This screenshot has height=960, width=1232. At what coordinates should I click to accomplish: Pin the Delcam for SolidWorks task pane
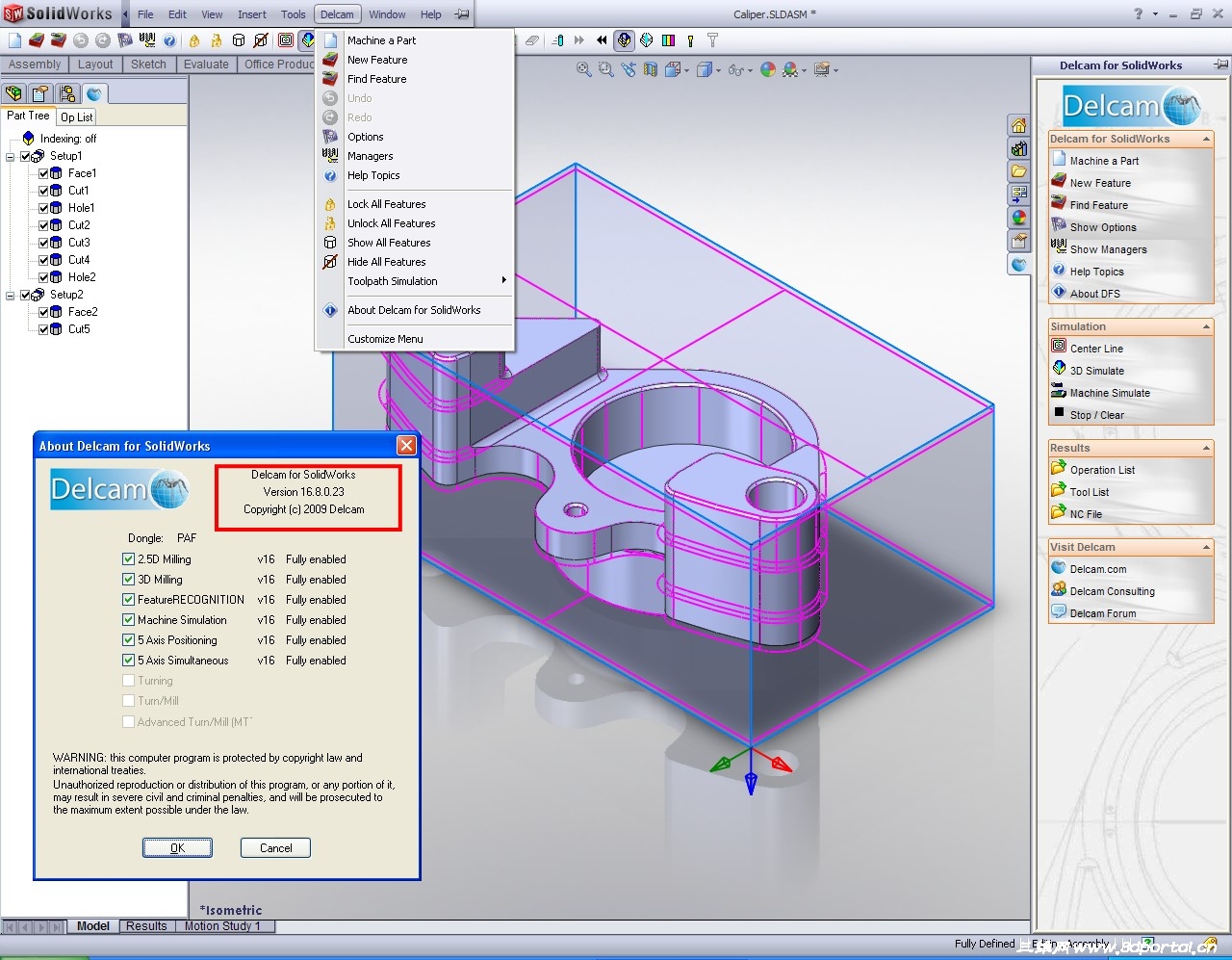(1220, 65)
